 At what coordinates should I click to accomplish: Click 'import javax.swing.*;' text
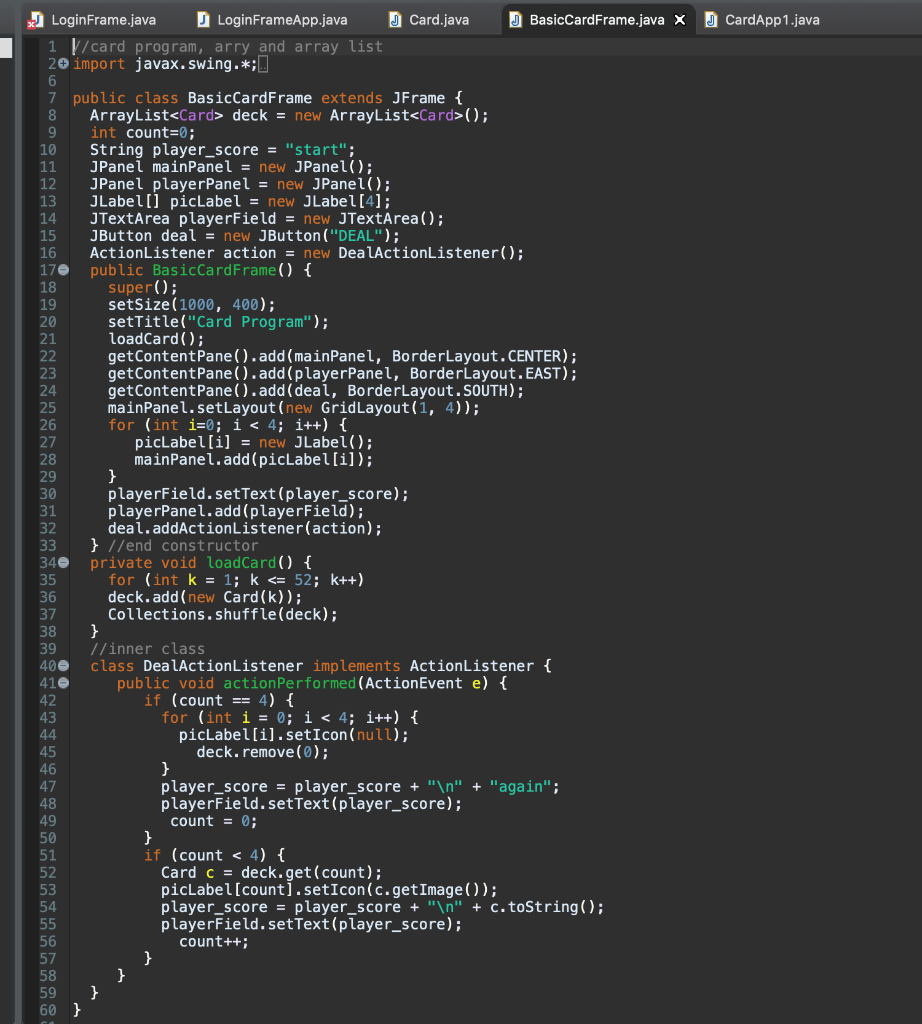pos(165,64)
